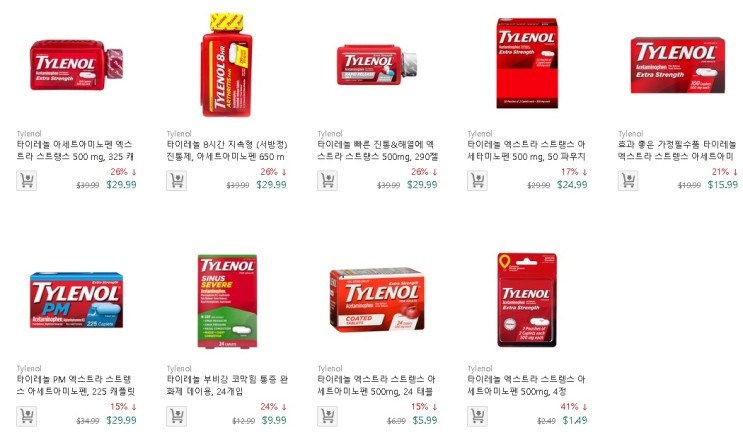Add $15.99 Tylenol Extra Strength to cart

(x=628, y=181)
